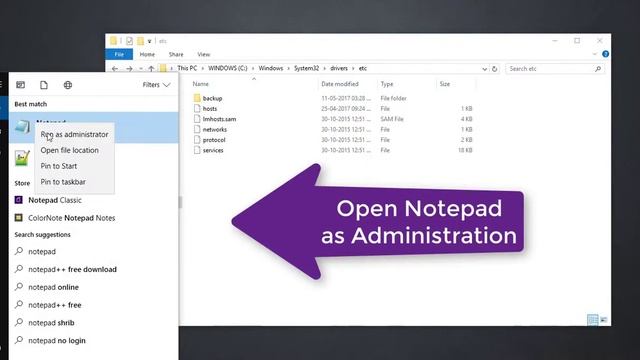
Task: Open recent locations dropdown beside the forward arrow
Action: [141, 69]
